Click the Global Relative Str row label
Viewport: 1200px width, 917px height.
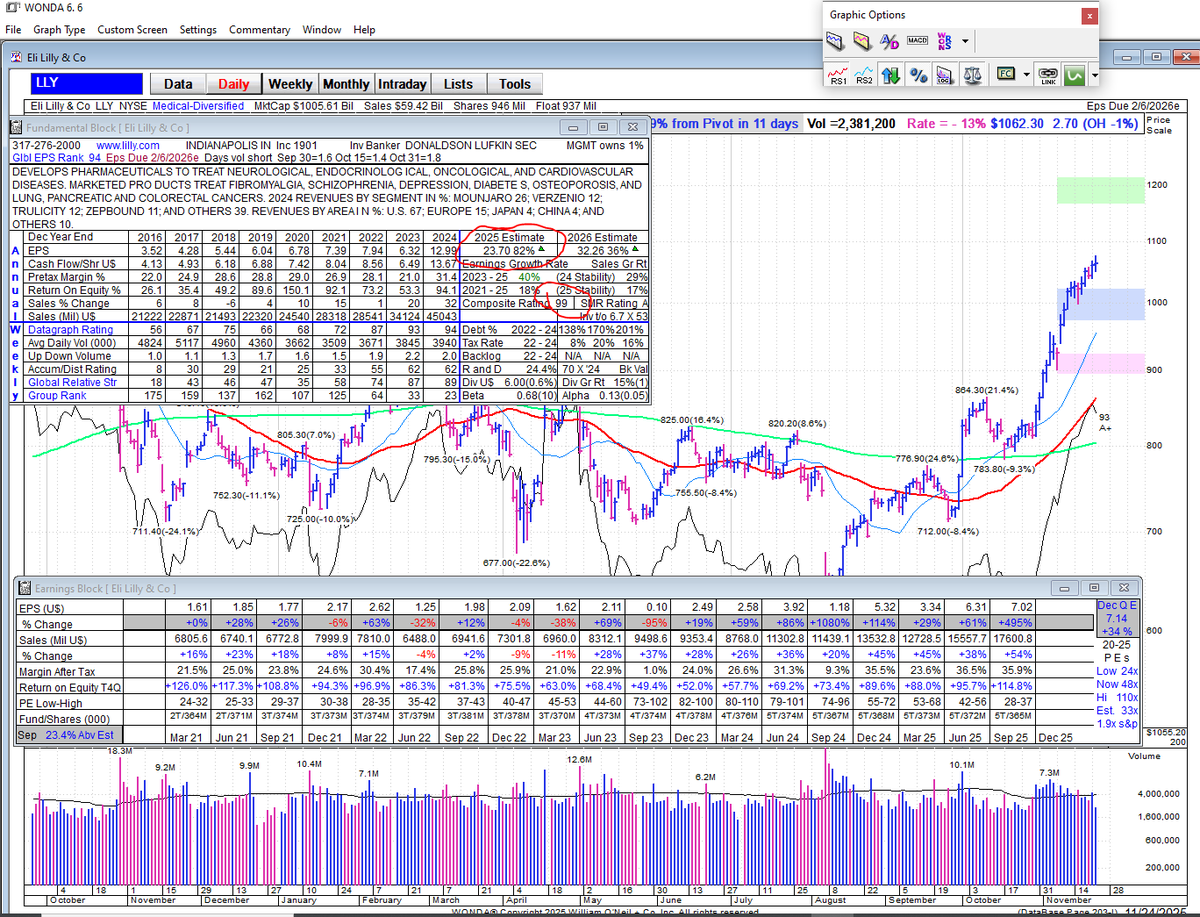click(72, 382)
